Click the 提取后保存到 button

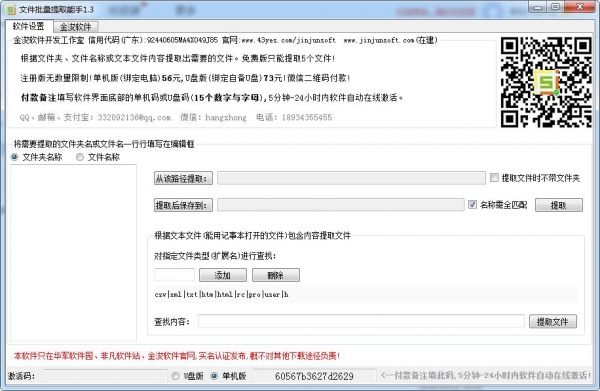183,205
